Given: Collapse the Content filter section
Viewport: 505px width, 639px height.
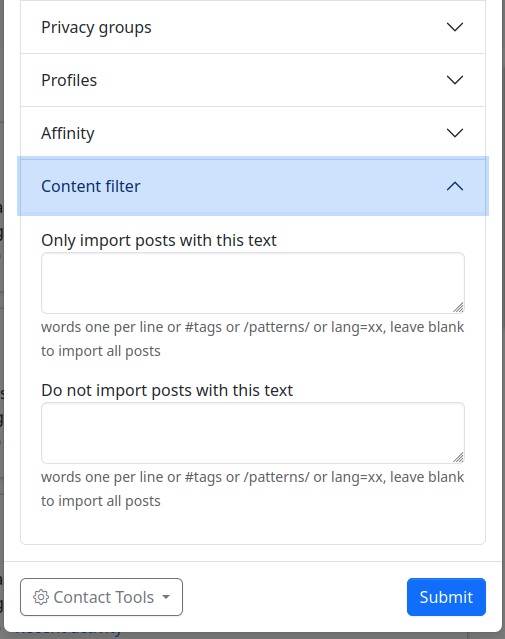Looking at the screenshot, I should pos(253,186).
